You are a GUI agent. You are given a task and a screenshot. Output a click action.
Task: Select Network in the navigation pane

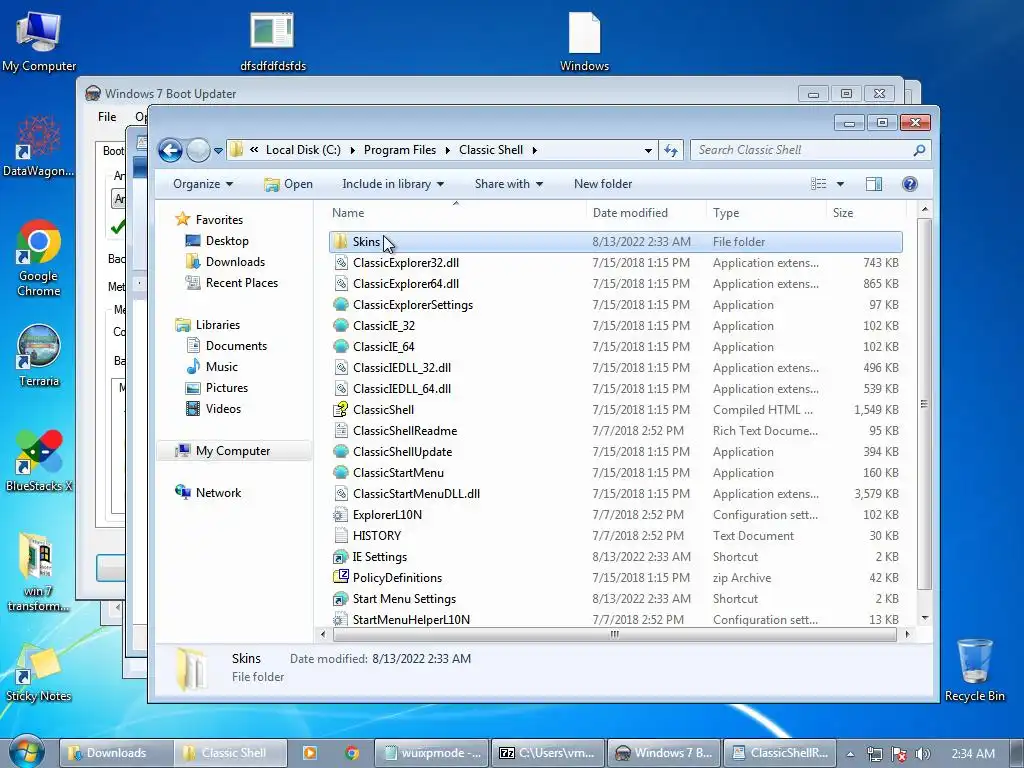[x=218, y=493]
